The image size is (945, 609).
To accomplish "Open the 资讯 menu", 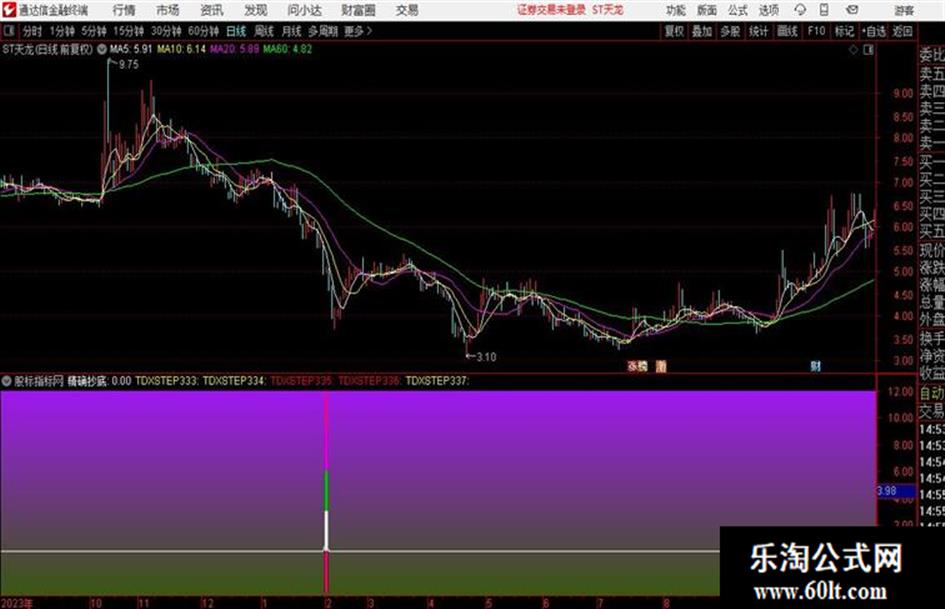I will tap(212, 10).
